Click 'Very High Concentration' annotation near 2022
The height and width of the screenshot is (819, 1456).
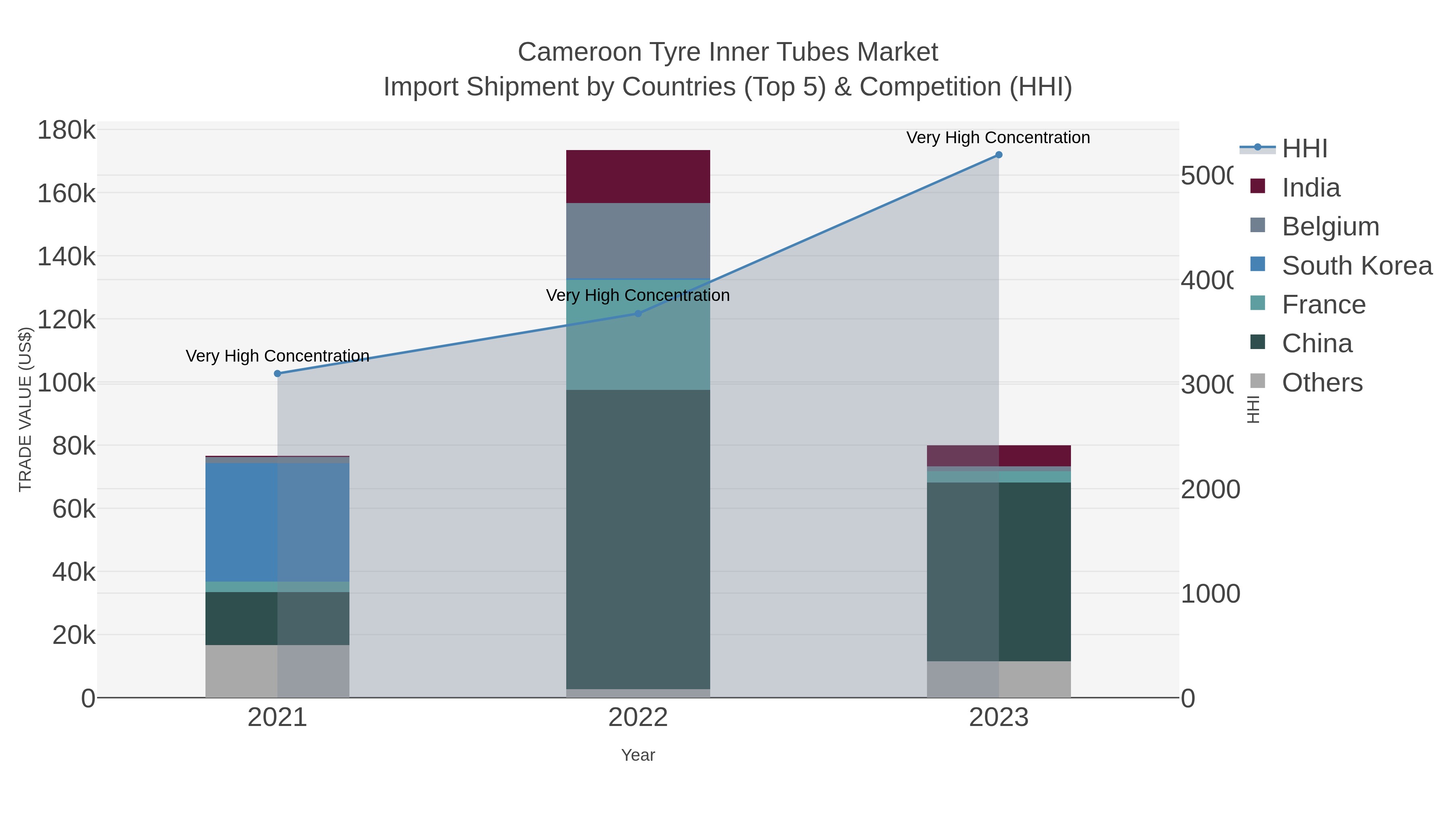point(638,296)
